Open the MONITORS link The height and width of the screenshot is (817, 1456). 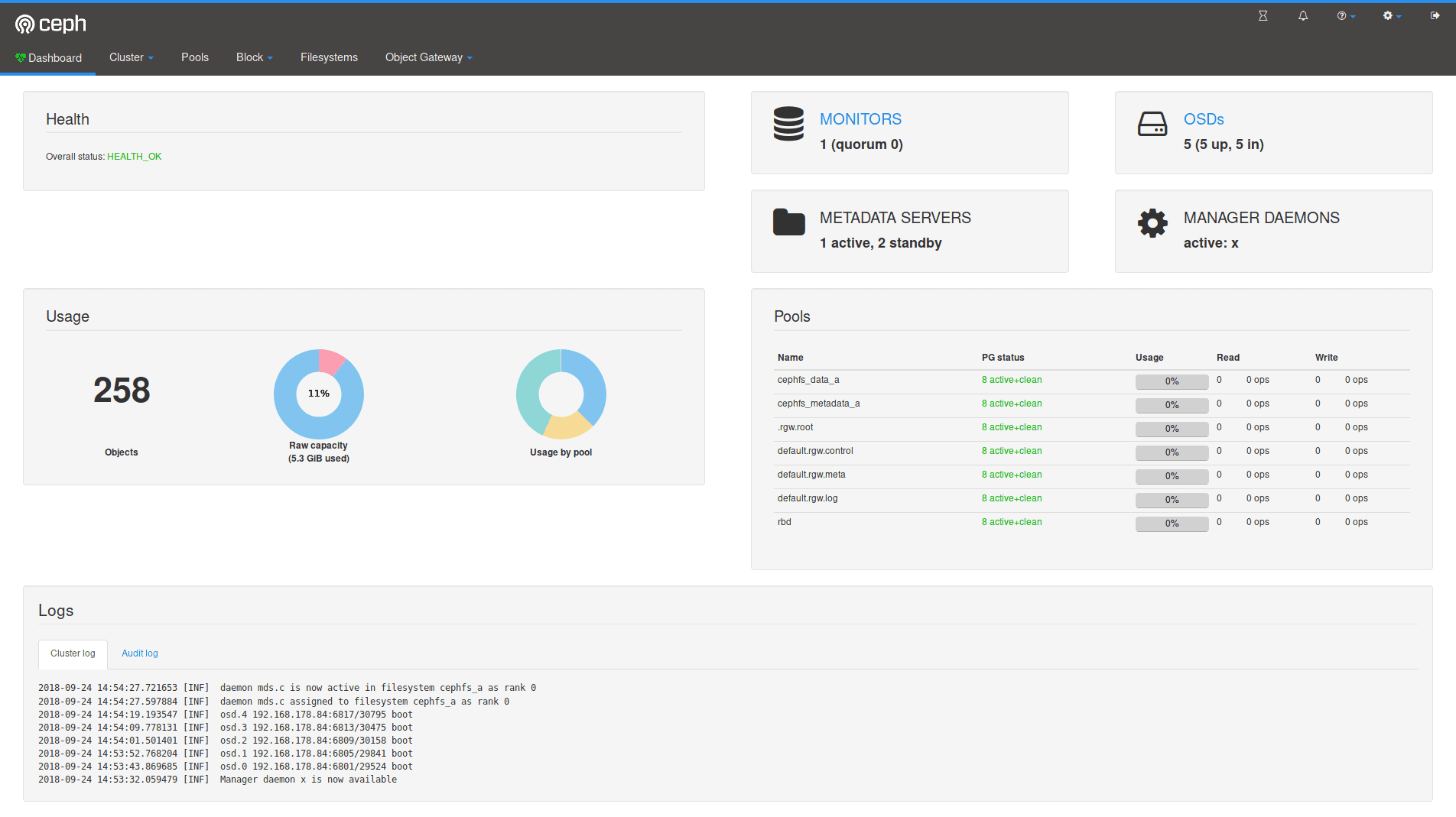tap(860, 119)
